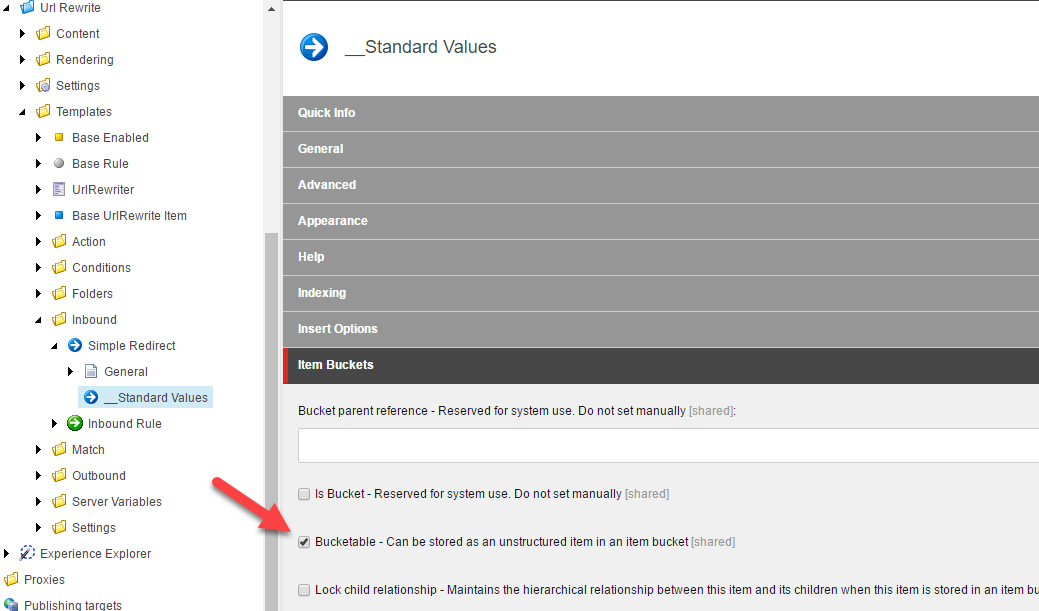Click the yellow Base Enabled template icon
The width and height of the screenshot is (1039, 611).
click(59, 137)
